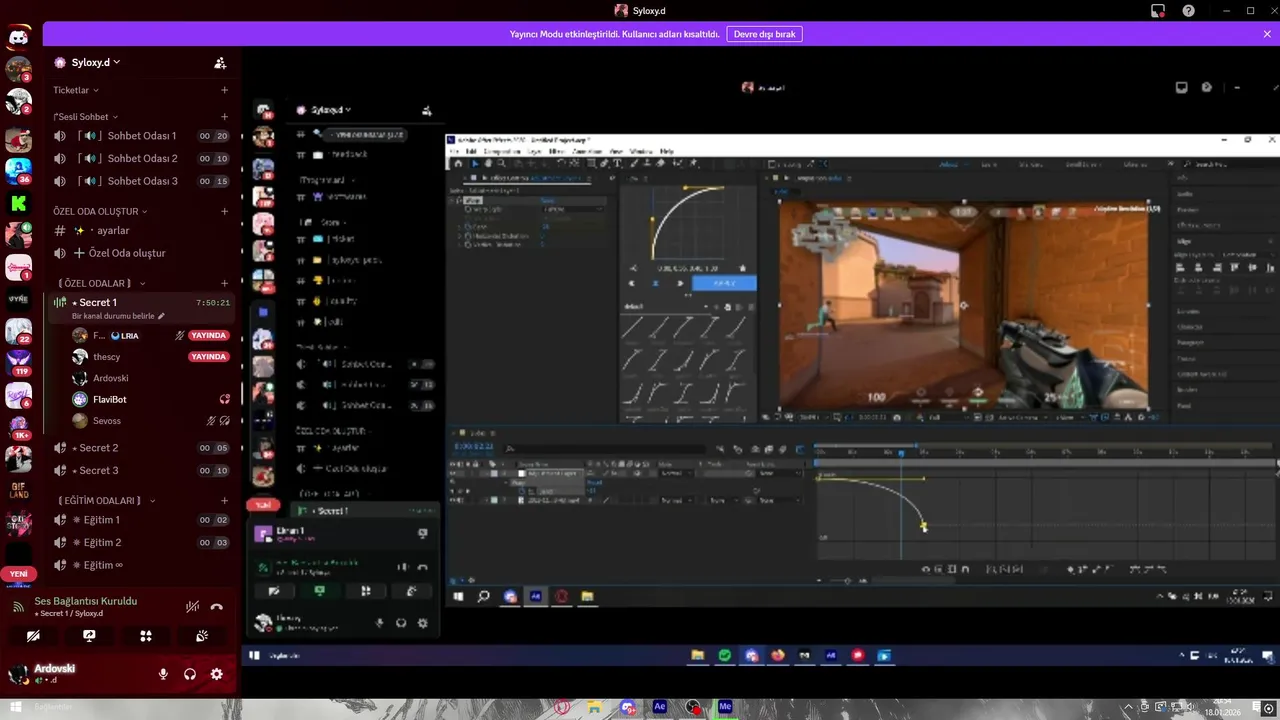Viewport: 1280px width, 720px height.
Task: Join Secret 3 voice channel
Action: click(141, 470)
